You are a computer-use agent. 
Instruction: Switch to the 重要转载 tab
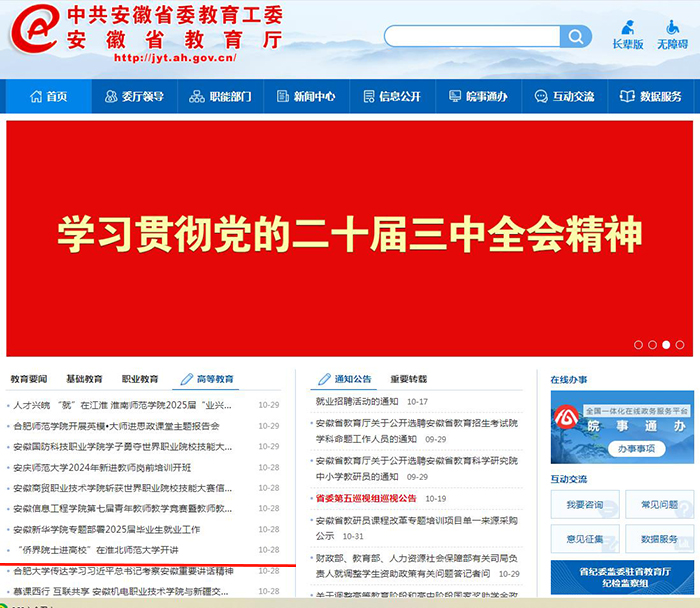tap(408, 379)
